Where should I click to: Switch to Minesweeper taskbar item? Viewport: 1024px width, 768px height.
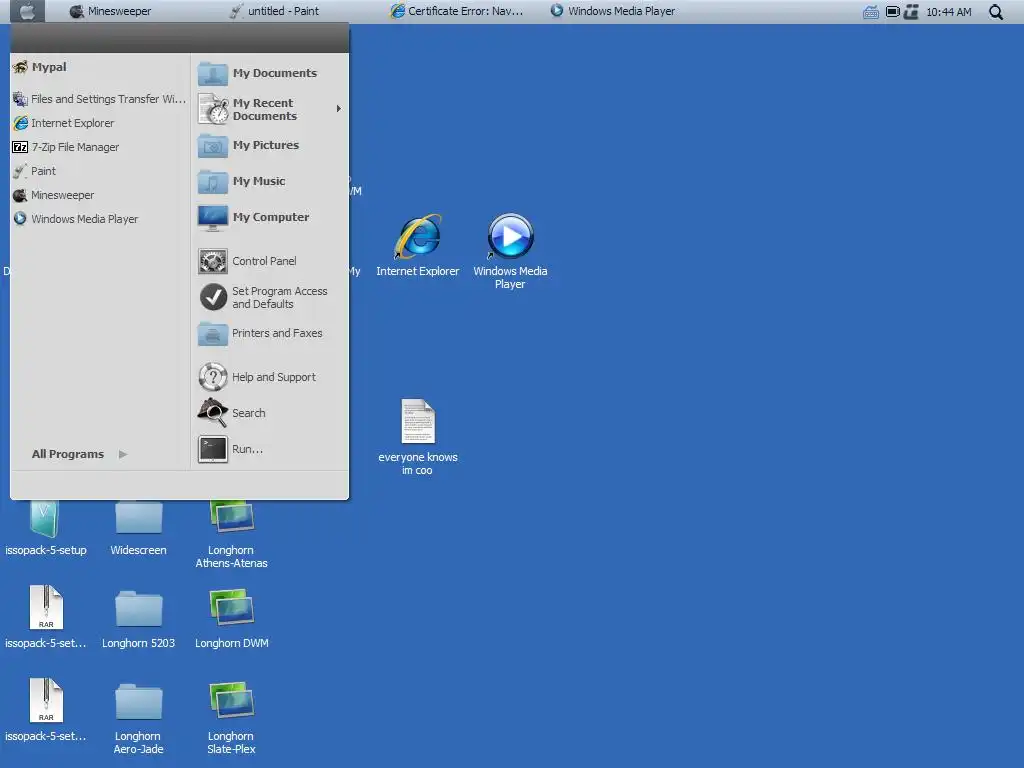point(110,11)
